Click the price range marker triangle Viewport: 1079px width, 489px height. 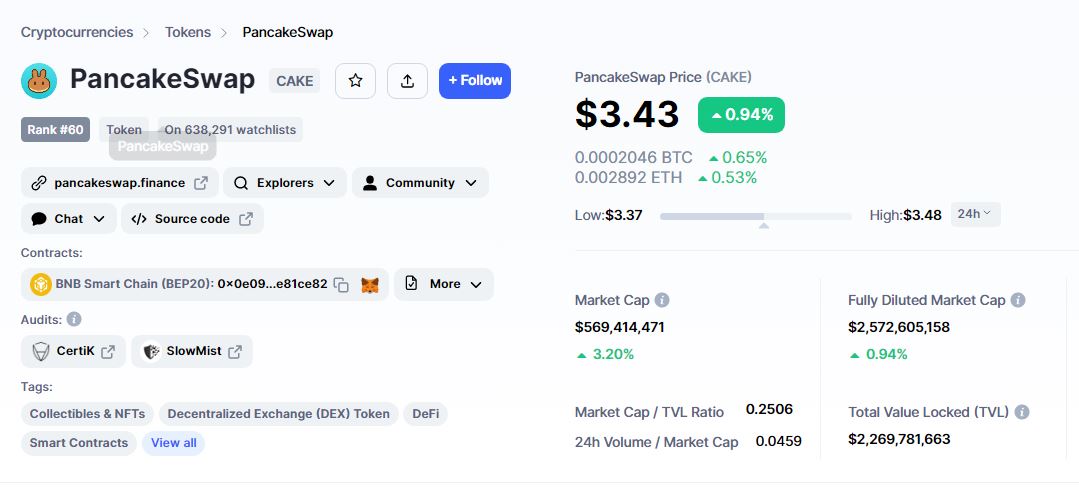(x=763, y=225)
